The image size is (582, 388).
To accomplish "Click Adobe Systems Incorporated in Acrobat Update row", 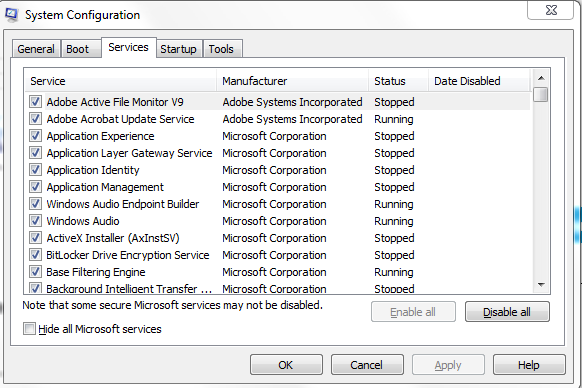I will pos(292,119).
